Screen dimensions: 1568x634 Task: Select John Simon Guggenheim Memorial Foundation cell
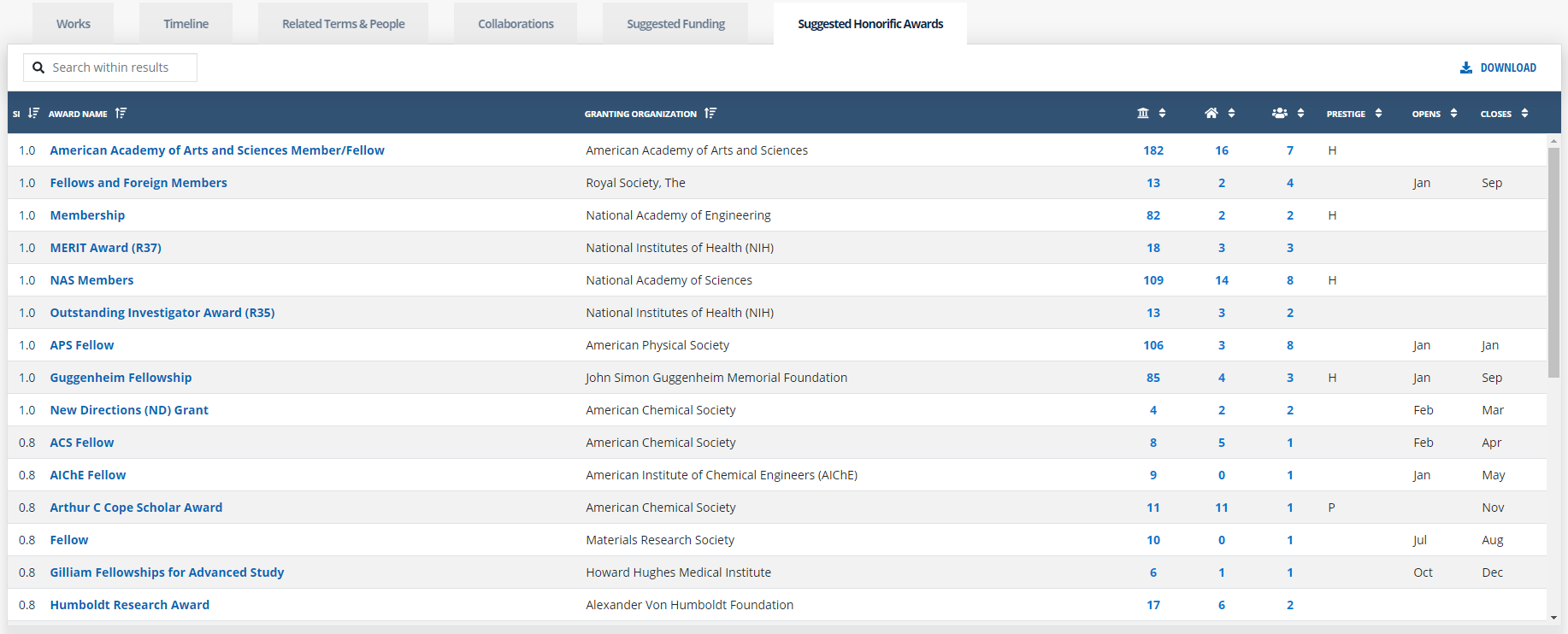pos(716,378)
